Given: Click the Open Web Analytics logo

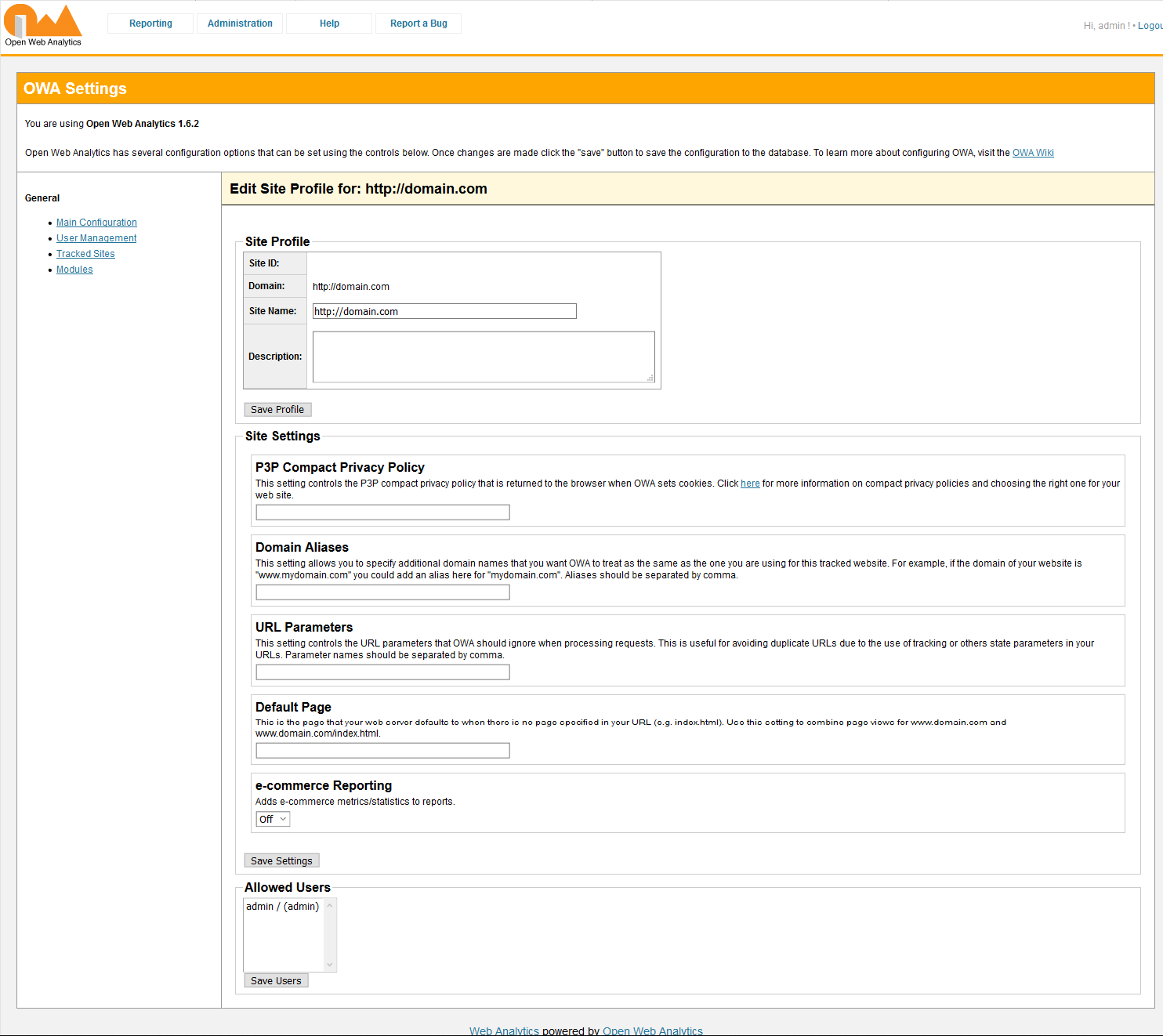Looking at the screenshot, I should pyautogui.click(x=43, y=25).
